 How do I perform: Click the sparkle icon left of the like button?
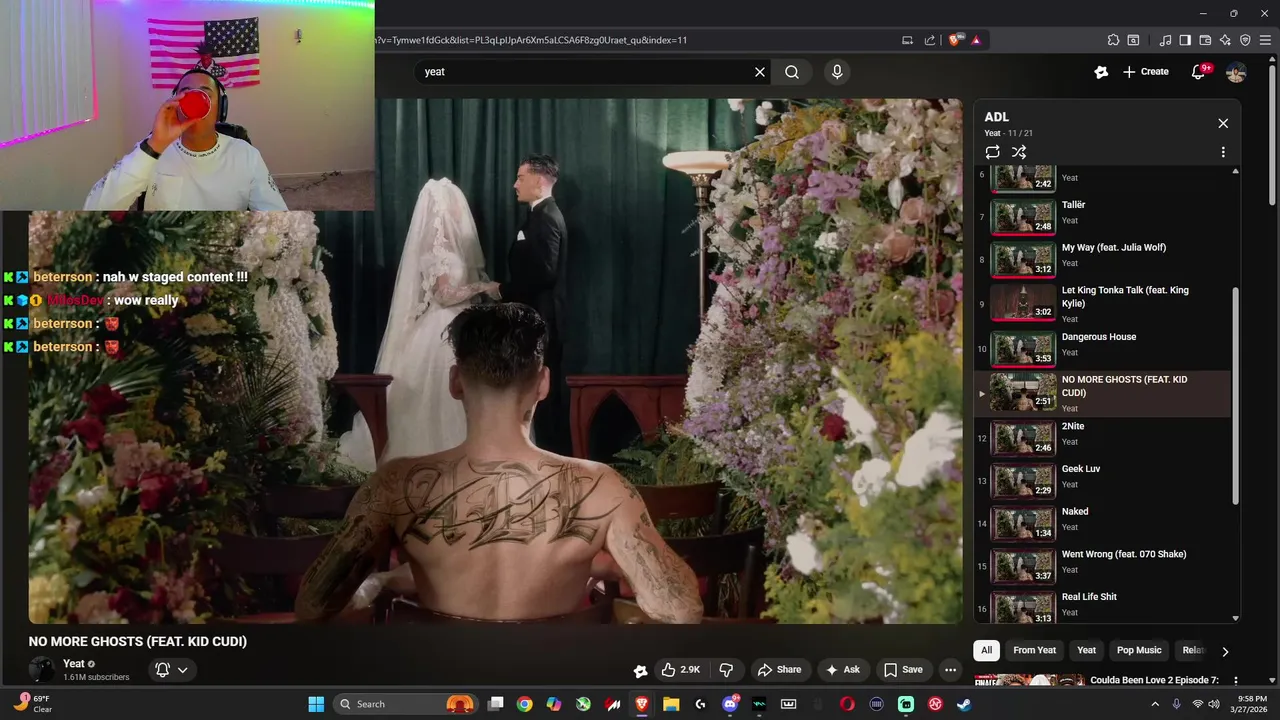640,670
